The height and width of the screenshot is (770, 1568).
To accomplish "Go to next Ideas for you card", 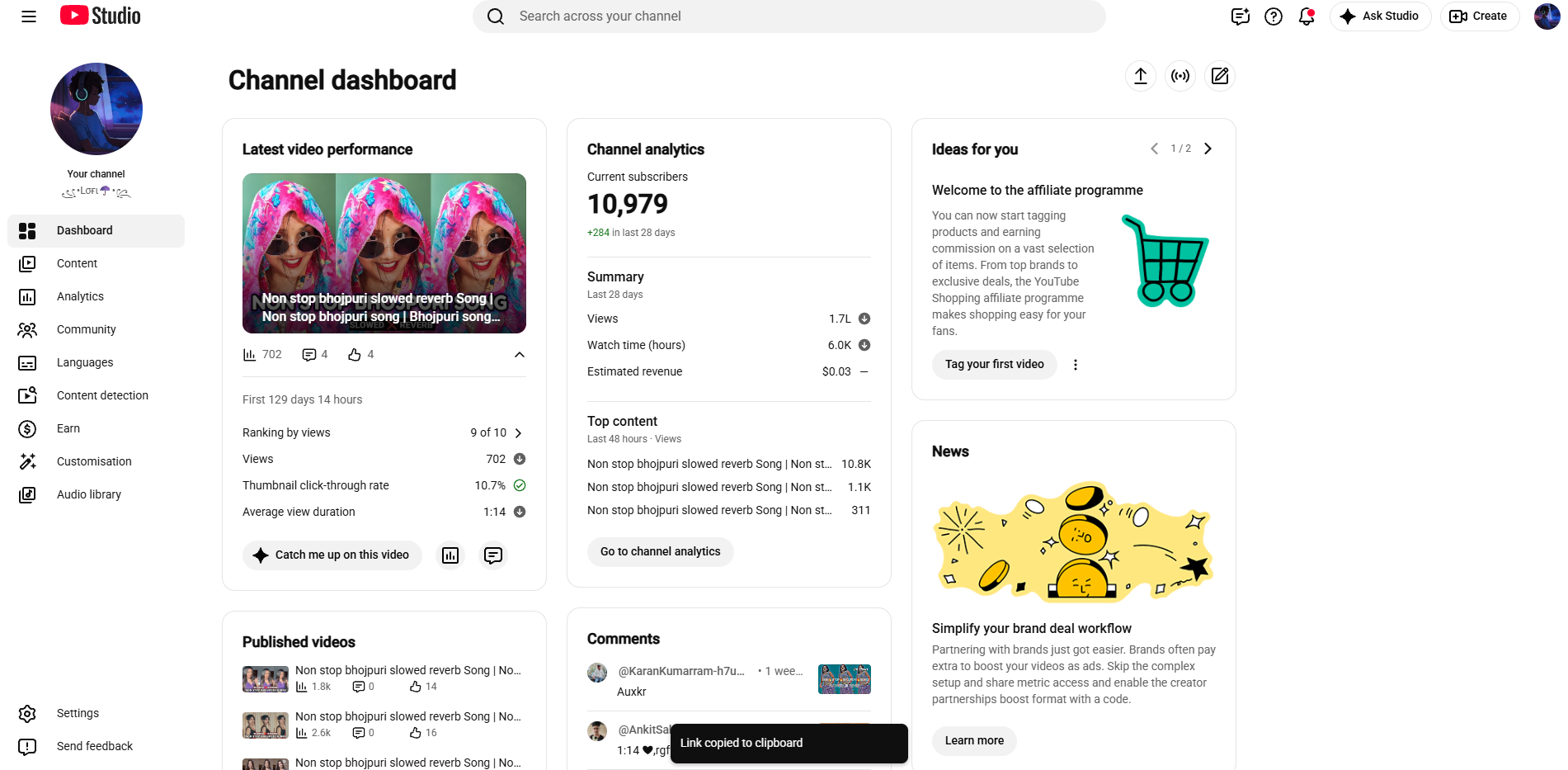I will click(1208, 149).
